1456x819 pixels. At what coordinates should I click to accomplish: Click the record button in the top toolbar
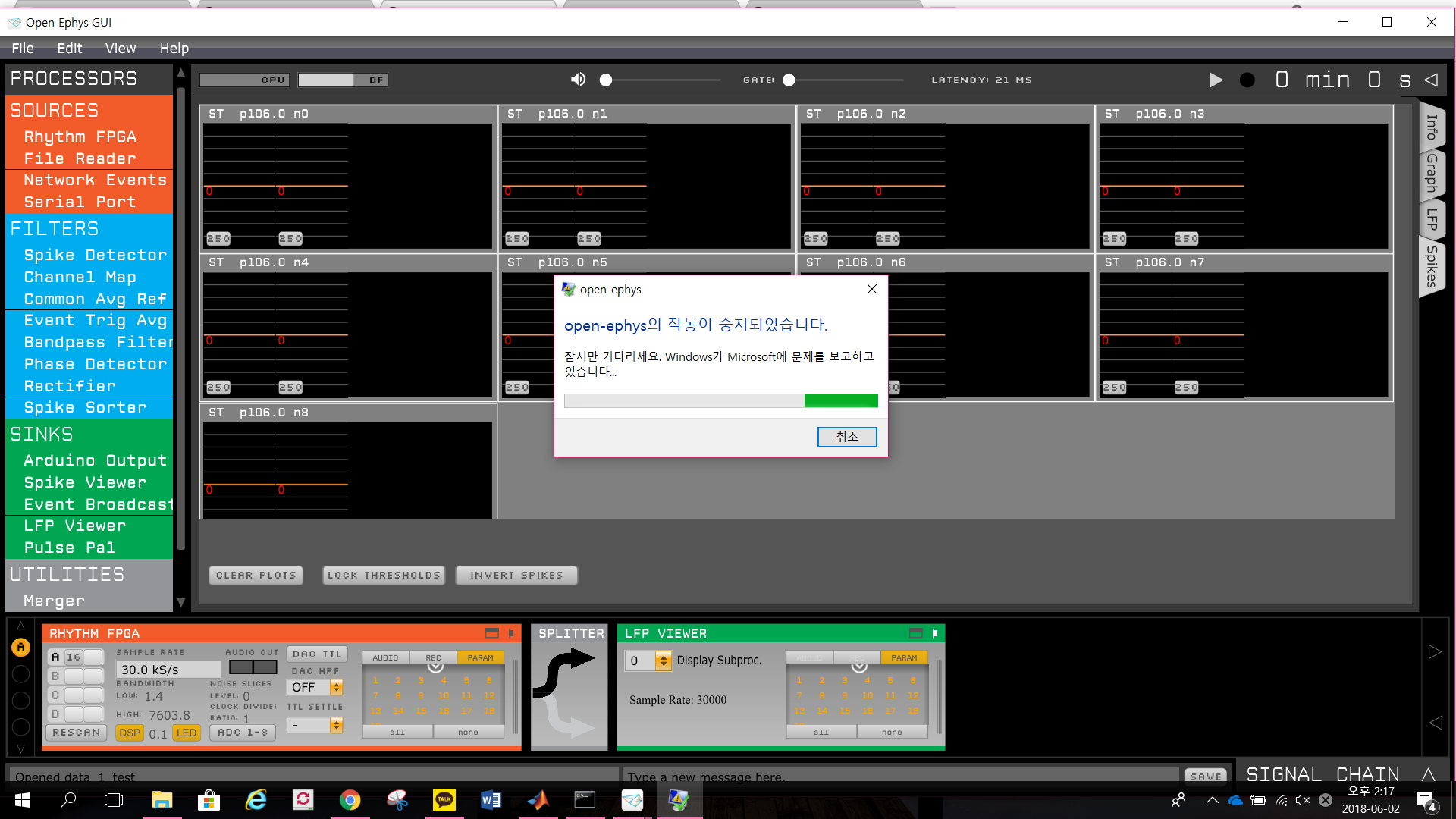[1247, 80]
